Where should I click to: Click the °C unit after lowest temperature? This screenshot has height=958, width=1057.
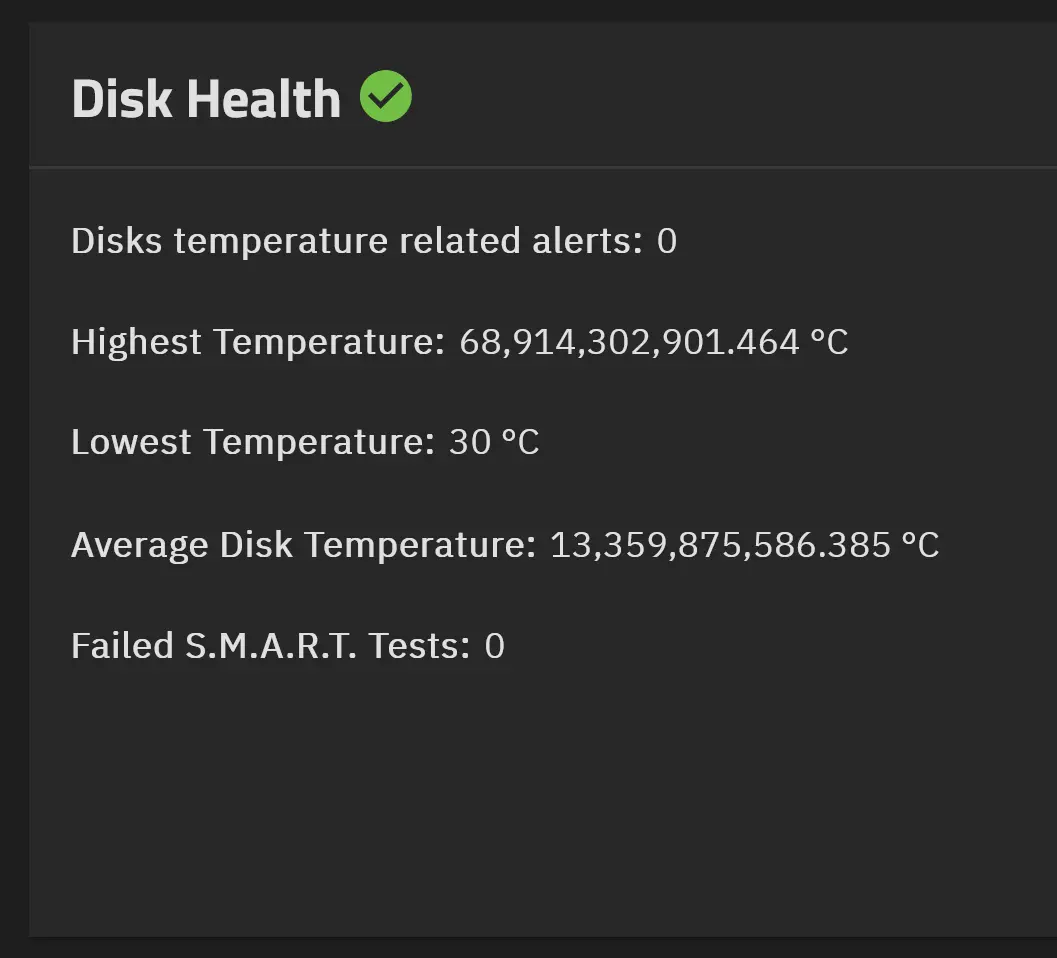click(520, 443)
